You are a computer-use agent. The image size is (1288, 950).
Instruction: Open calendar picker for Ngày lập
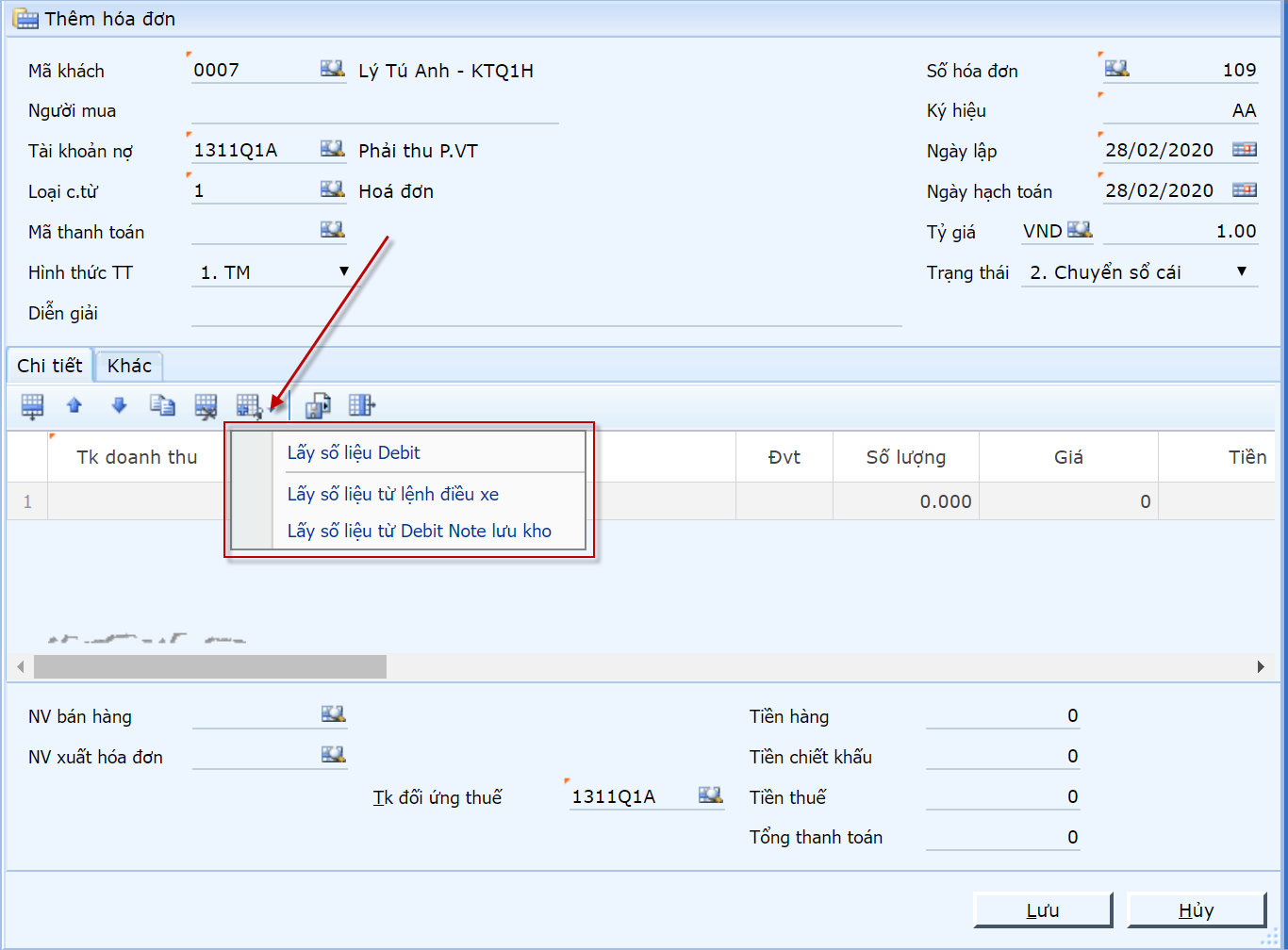pos(1244,150)
